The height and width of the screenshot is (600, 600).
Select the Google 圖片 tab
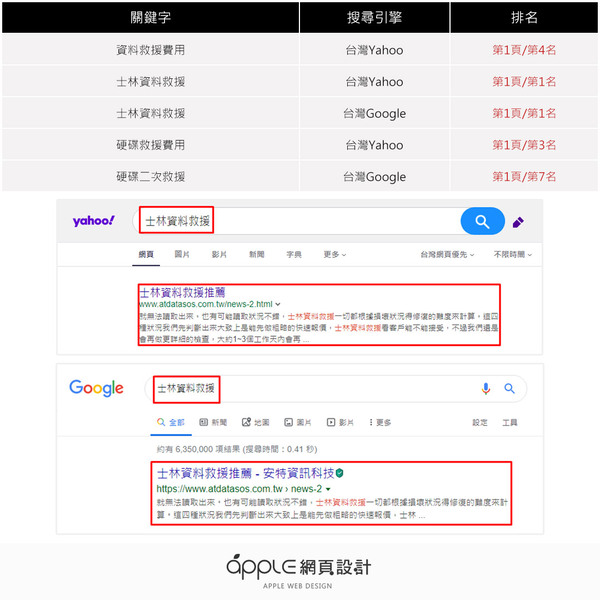pos(298,422)
